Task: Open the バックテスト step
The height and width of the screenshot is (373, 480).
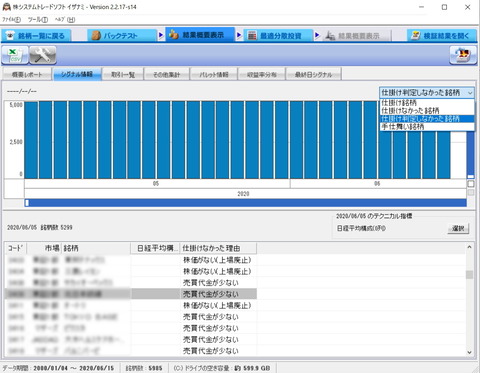Action: coord(122,36)
